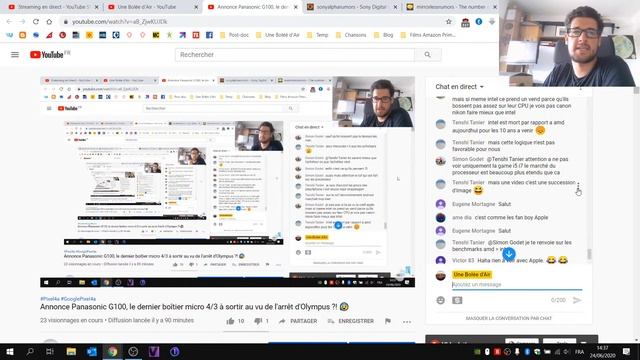
Task: Click the search magnifier button
Action: click(x=427, y=55)
